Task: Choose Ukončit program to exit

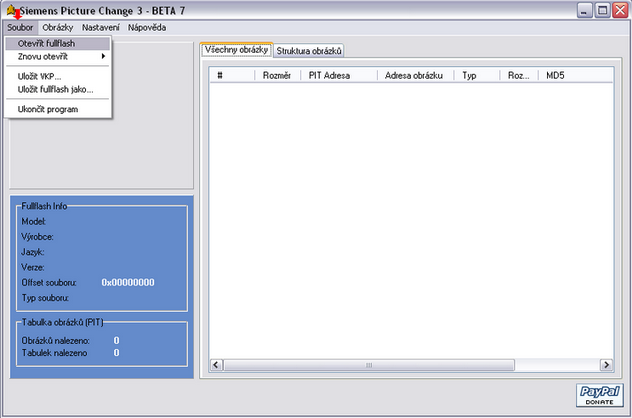Action: tap(58, 109)
